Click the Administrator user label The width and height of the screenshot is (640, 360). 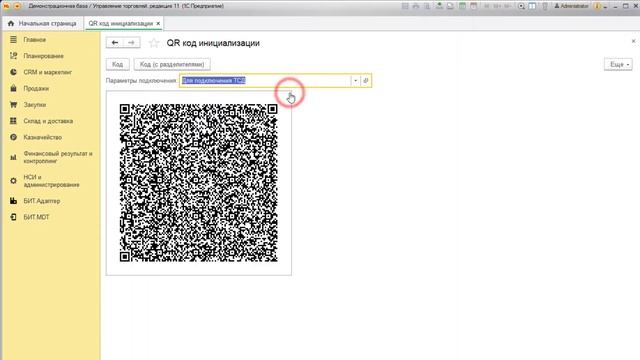(x=571, y=6)
